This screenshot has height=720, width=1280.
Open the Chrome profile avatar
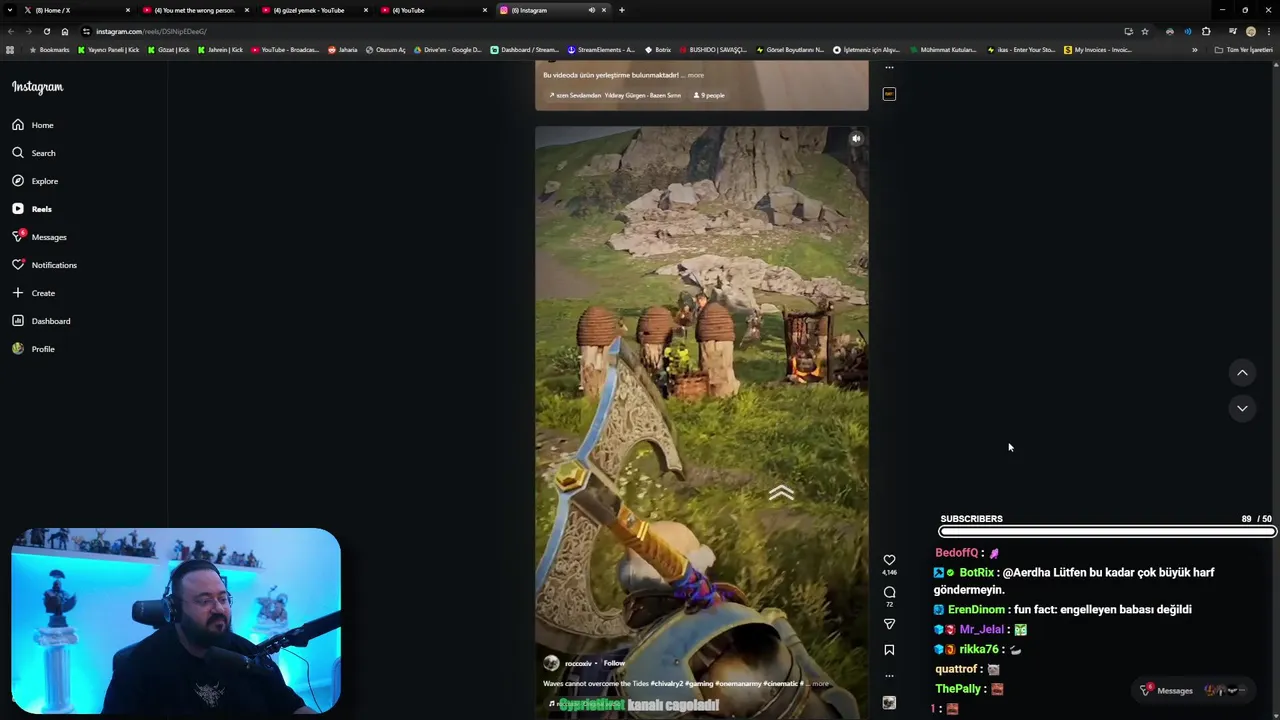(x=1251, y=31)
